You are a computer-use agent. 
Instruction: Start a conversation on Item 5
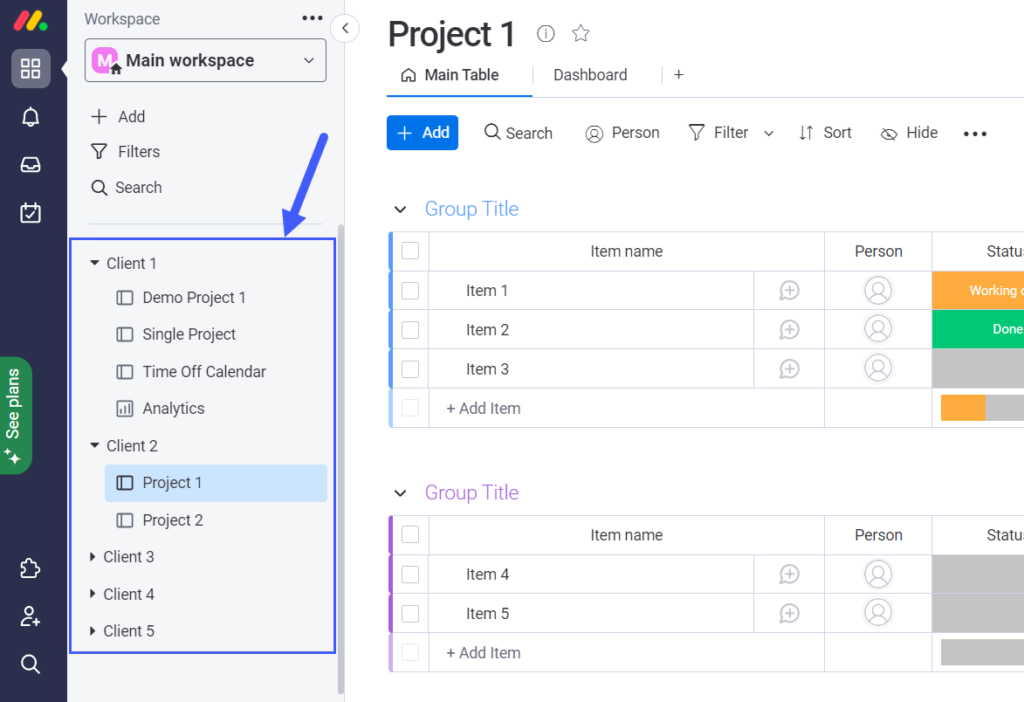tap(789, 613)
